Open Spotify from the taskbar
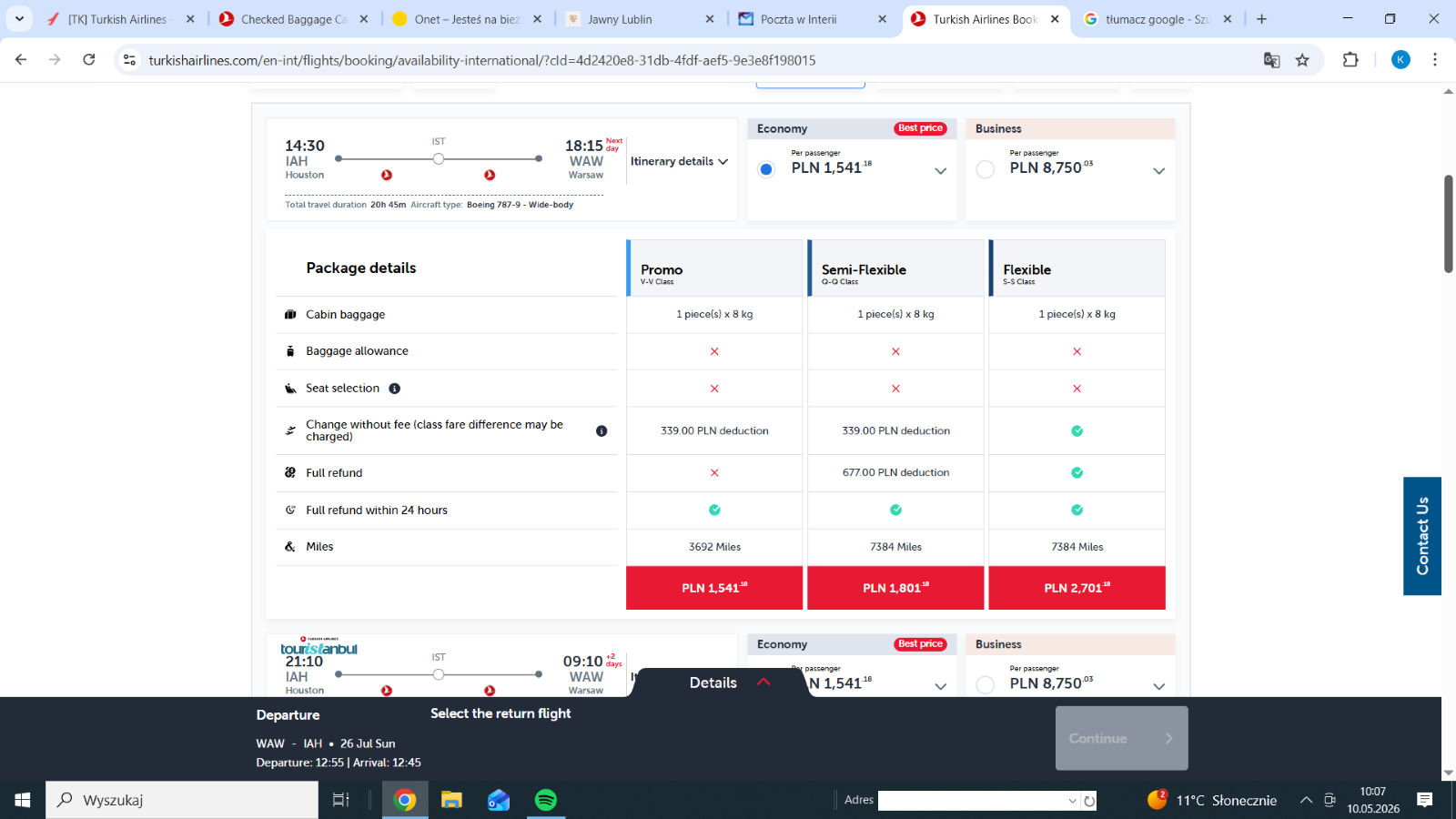The image size is (1456, 819). tap(545, 800)
